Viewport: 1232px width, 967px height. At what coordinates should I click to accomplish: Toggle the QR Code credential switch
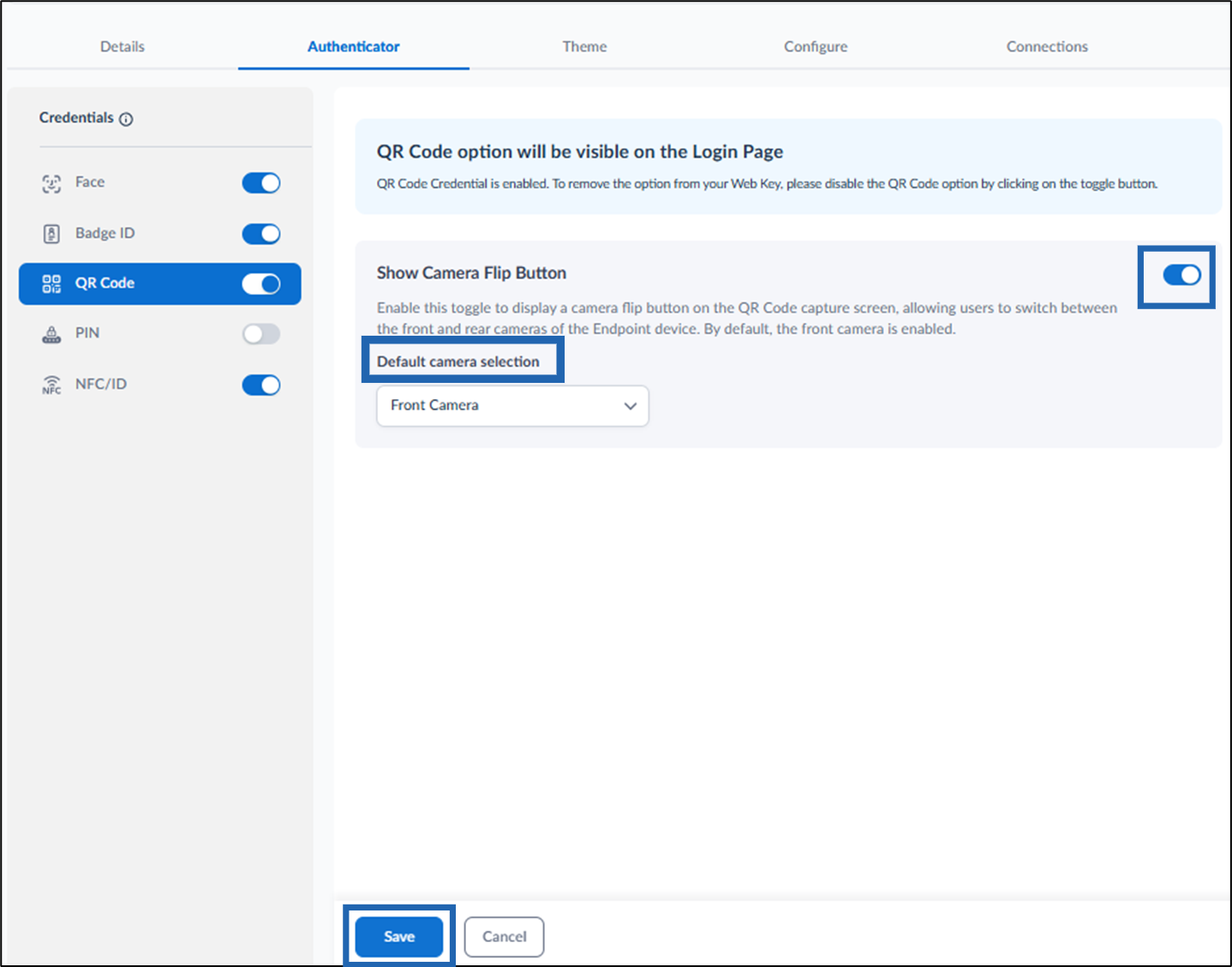tap(261, 284)
